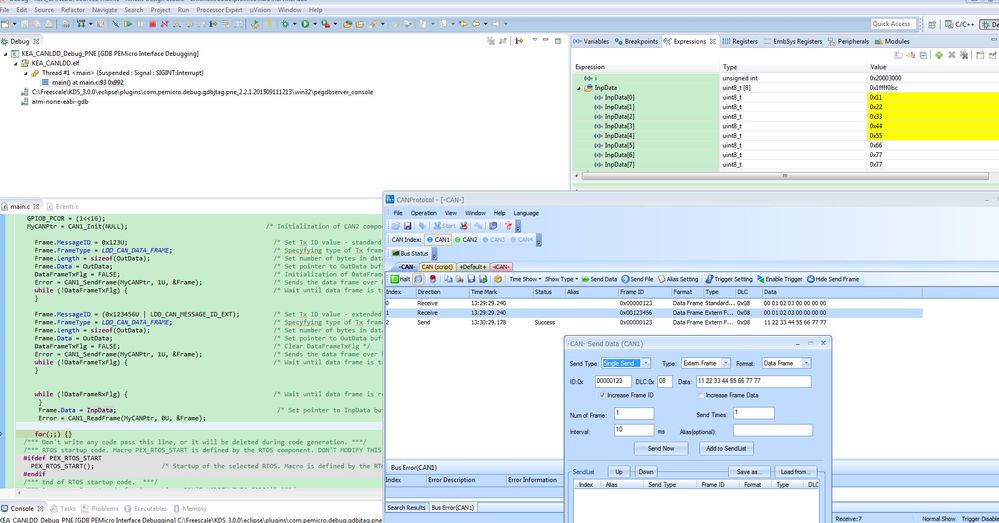Click Send Data in CAN toolbar
The image size is (999, 523).
(x=599, y=279)
